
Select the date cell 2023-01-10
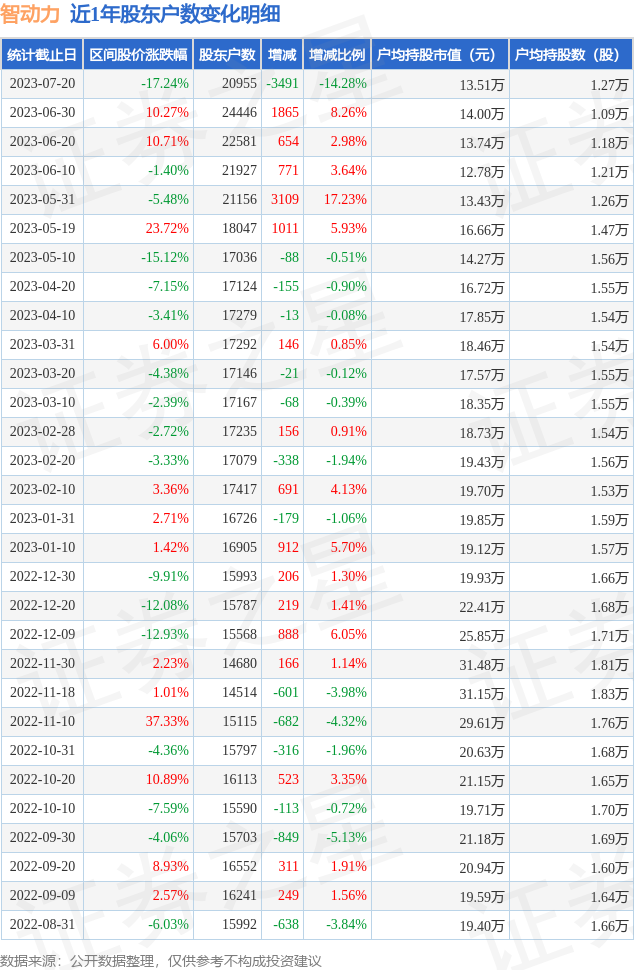pyautogui.click(x=42, y=547)
